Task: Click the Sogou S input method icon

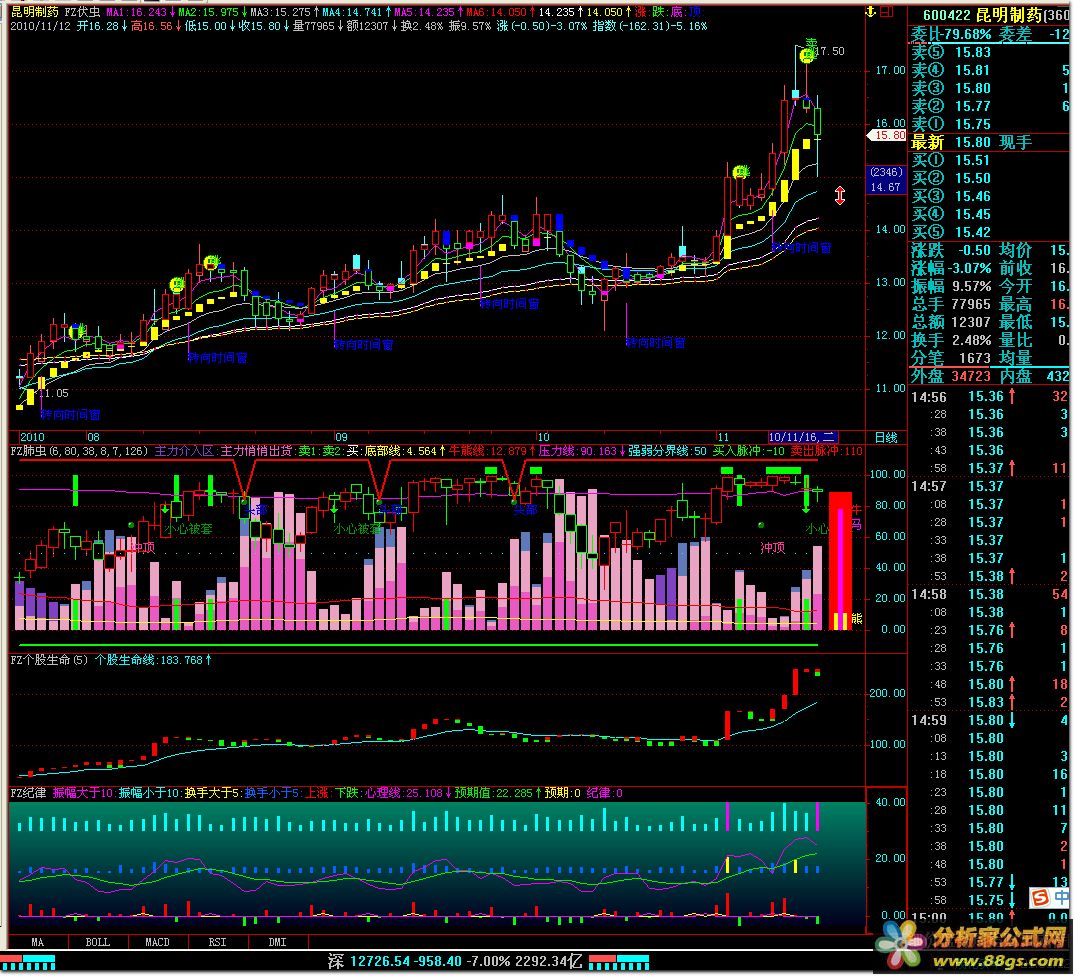Action: click(1040, 897)
